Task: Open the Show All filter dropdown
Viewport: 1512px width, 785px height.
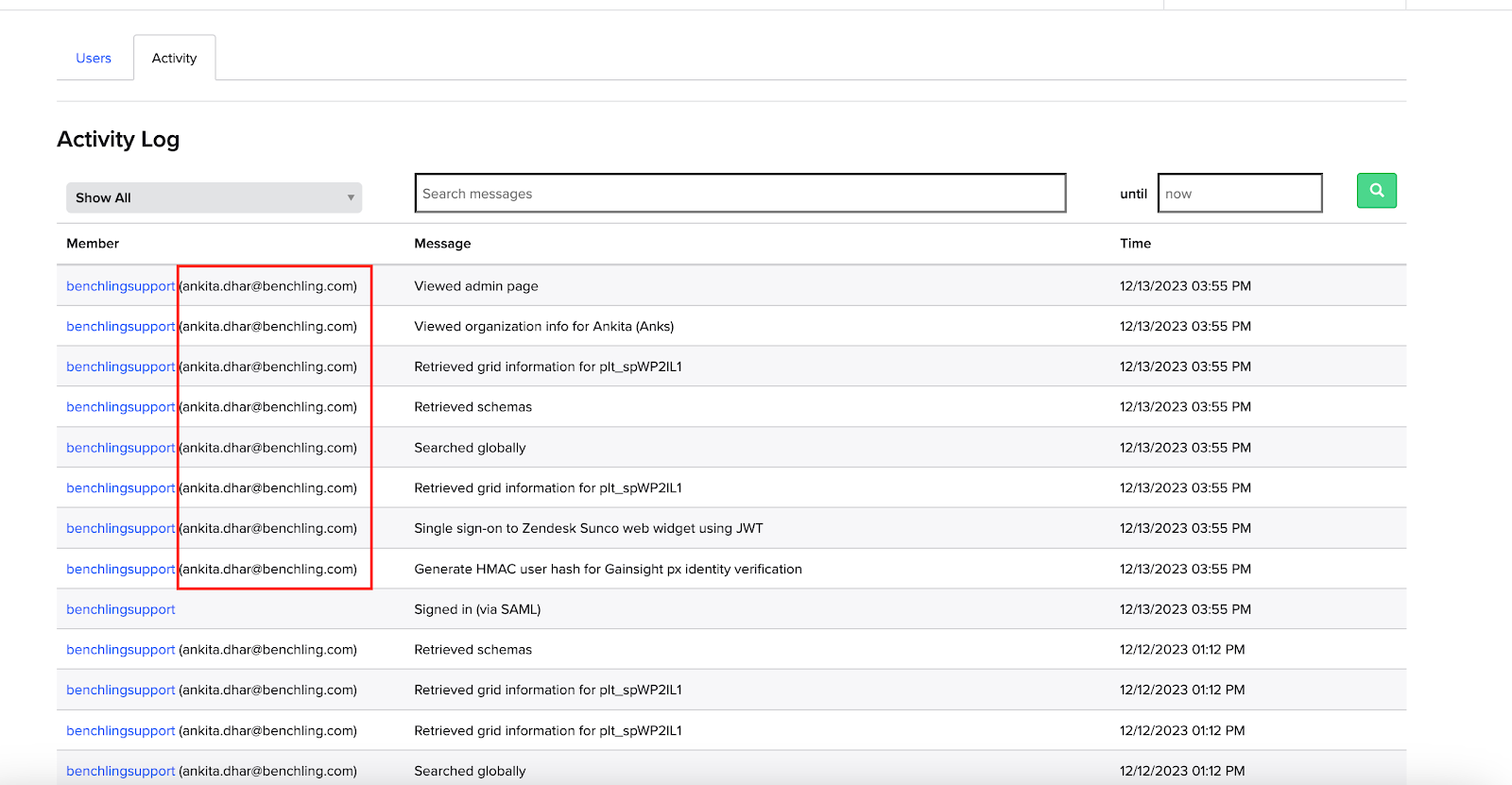Action: coord(214,197)
